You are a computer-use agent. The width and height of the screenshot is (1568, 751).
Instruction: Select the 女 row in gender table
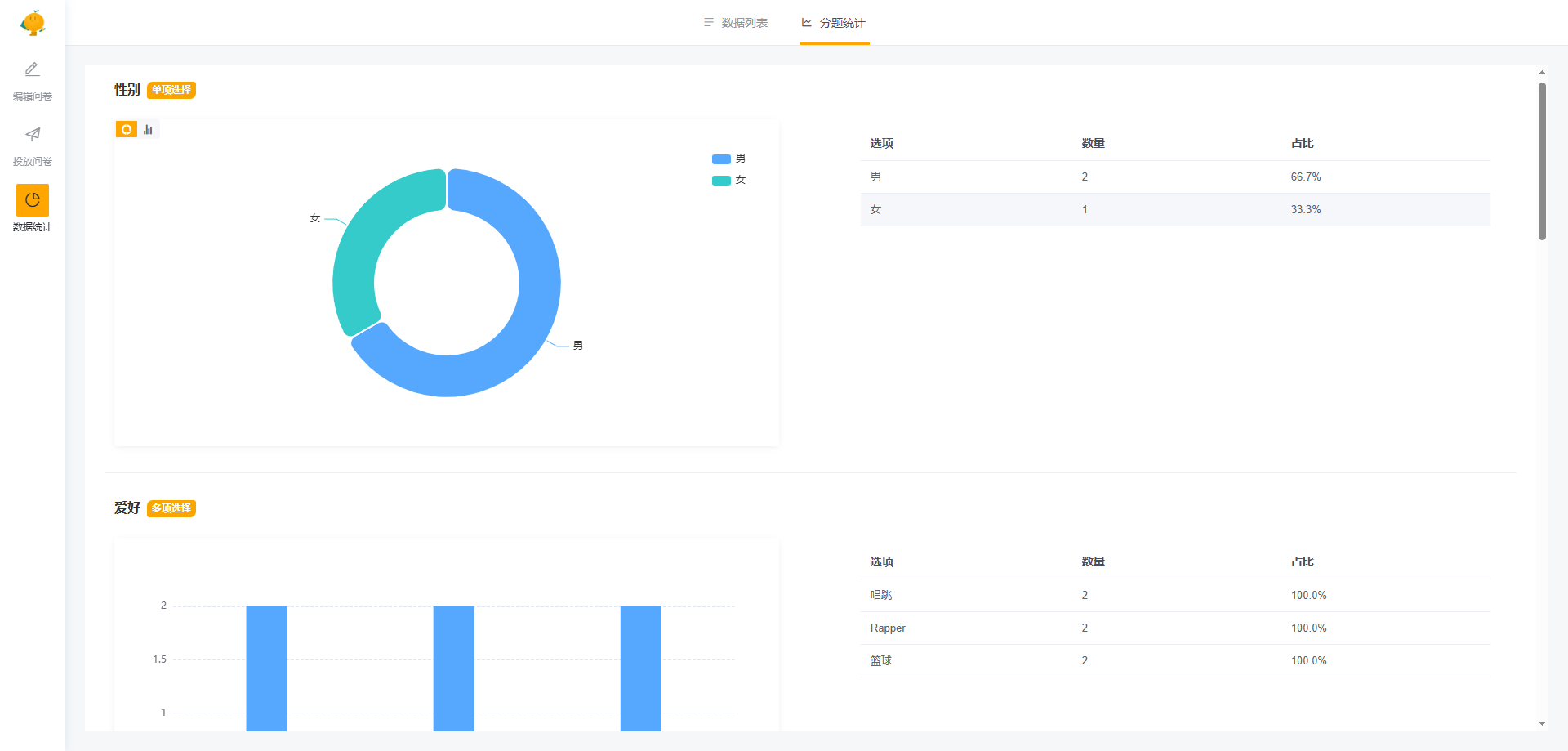pos(1174,210)
